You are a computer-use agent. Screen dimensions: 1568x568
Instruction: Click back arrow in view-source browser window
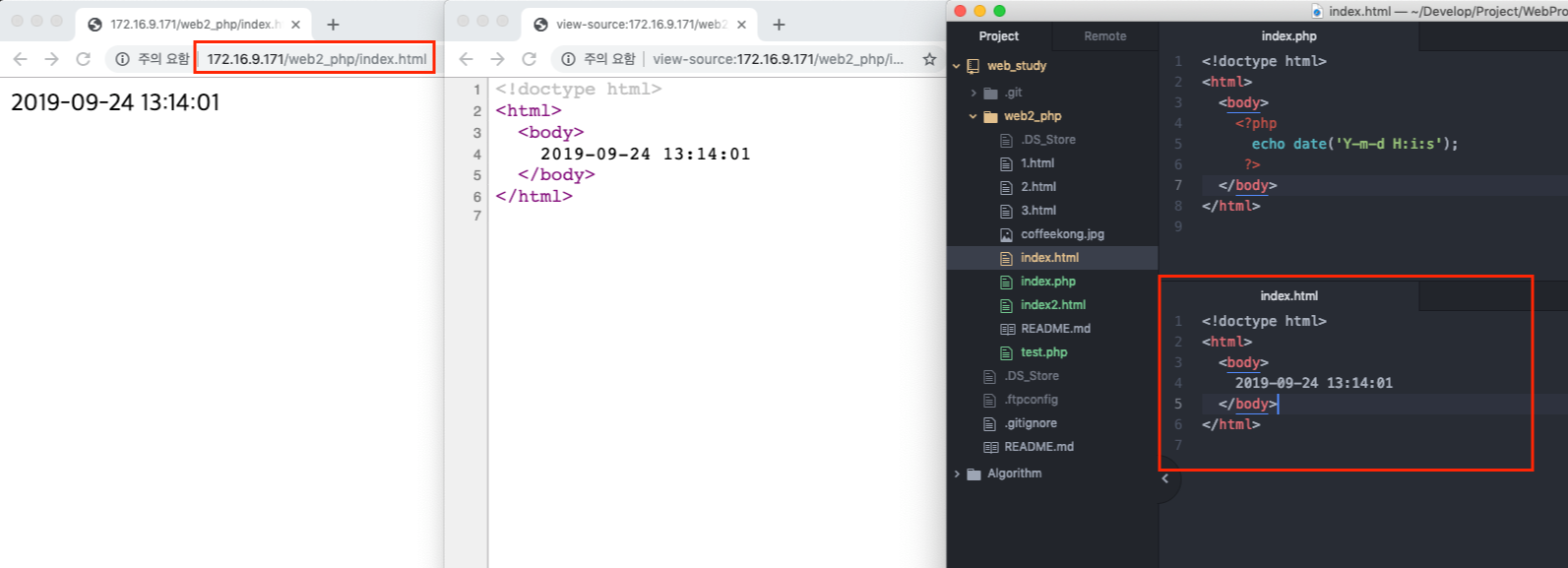pyautogui.click(x=466, y=59)
